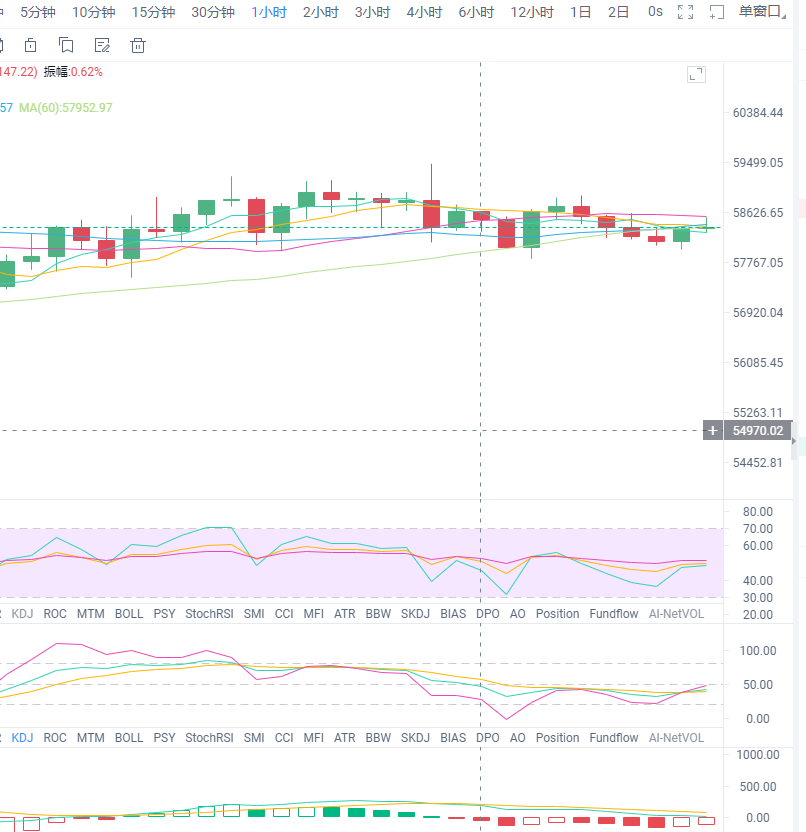Open the 单窗口 layout dropdown
This screenshot has height=832, width=806.
[x=762, y=12]
